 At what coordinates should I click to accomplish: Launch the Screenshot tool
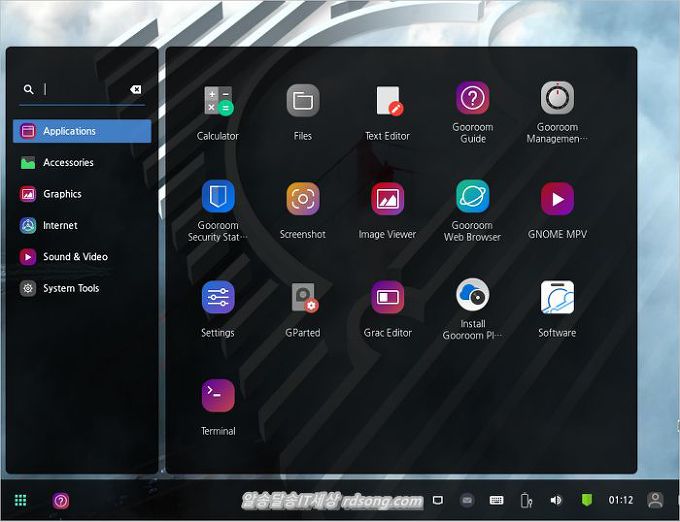[x=303, y=200]
